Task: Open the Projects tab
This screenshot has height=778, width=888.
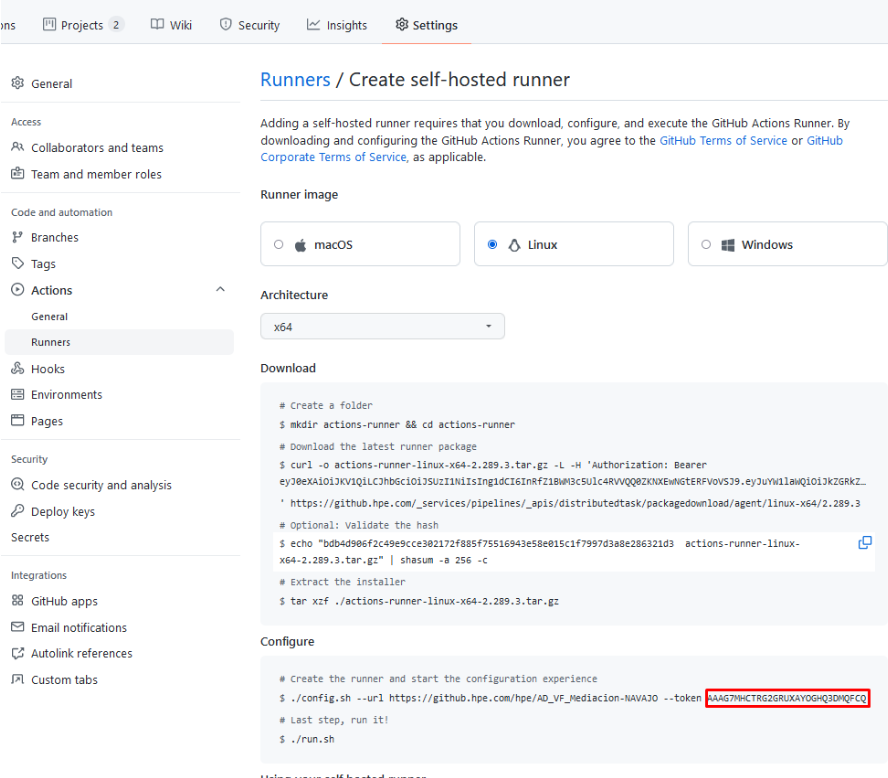Action: tap(83, 25)
